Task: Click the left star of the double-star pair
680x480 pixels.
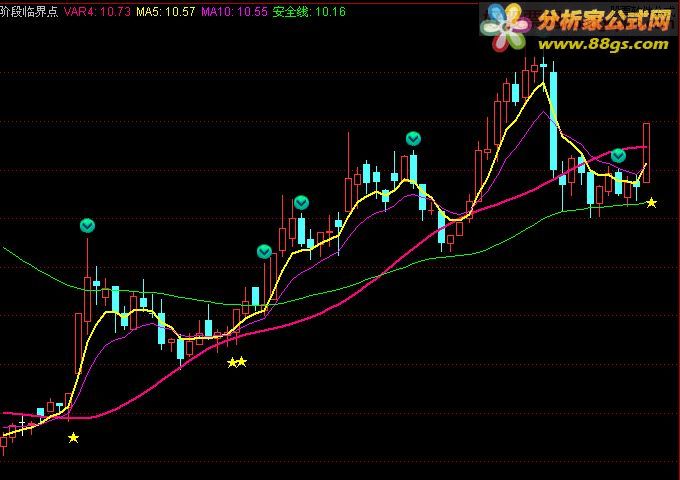Action: 232,362
